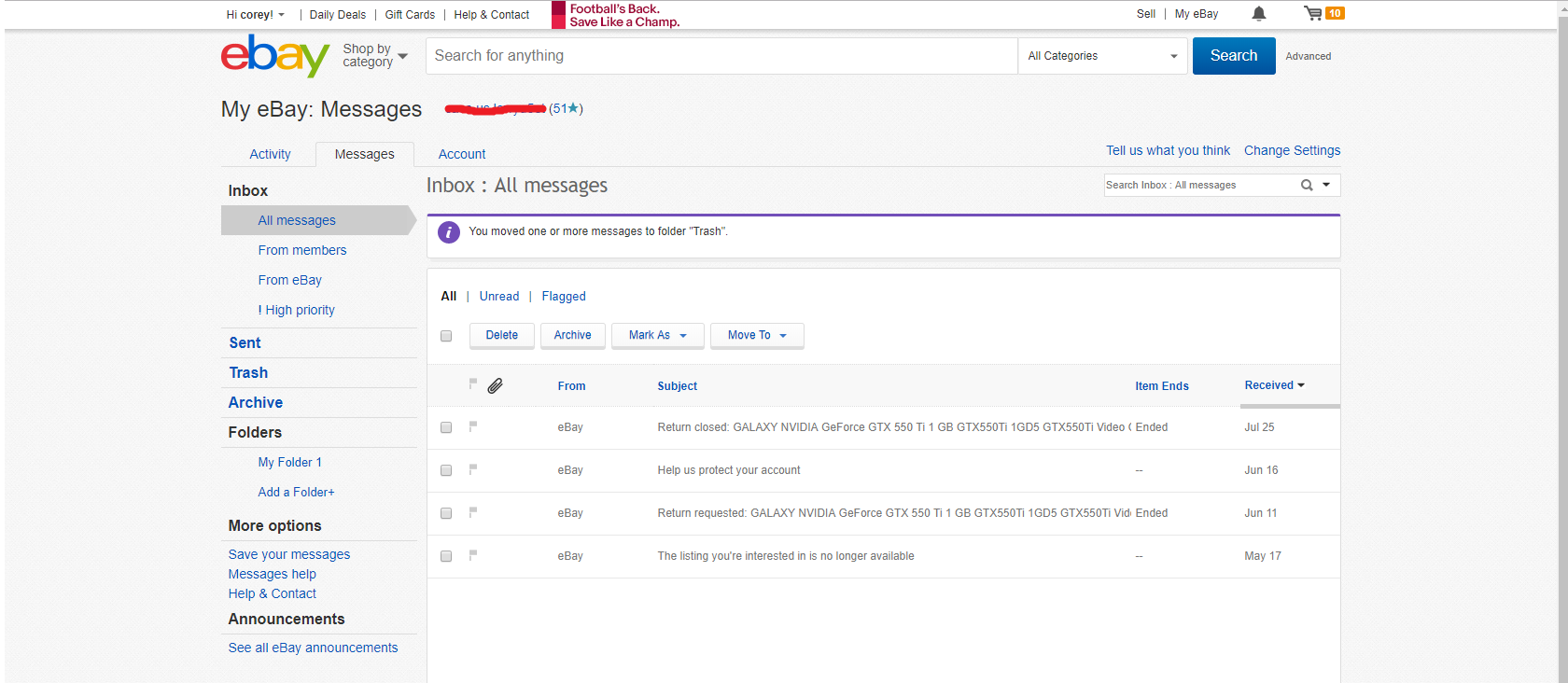
Task: Click the attachment paperclip column icon
Action: [x=496, y=385]
